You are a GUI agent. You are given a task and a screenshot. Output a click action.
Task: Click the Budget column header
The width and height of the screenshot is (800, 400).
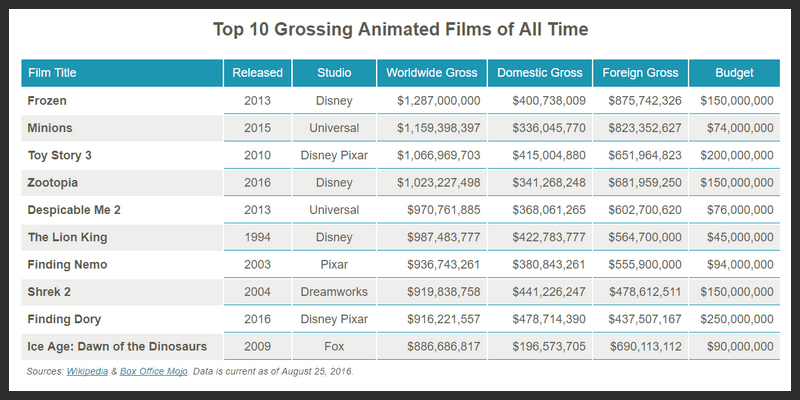point(735,73)
